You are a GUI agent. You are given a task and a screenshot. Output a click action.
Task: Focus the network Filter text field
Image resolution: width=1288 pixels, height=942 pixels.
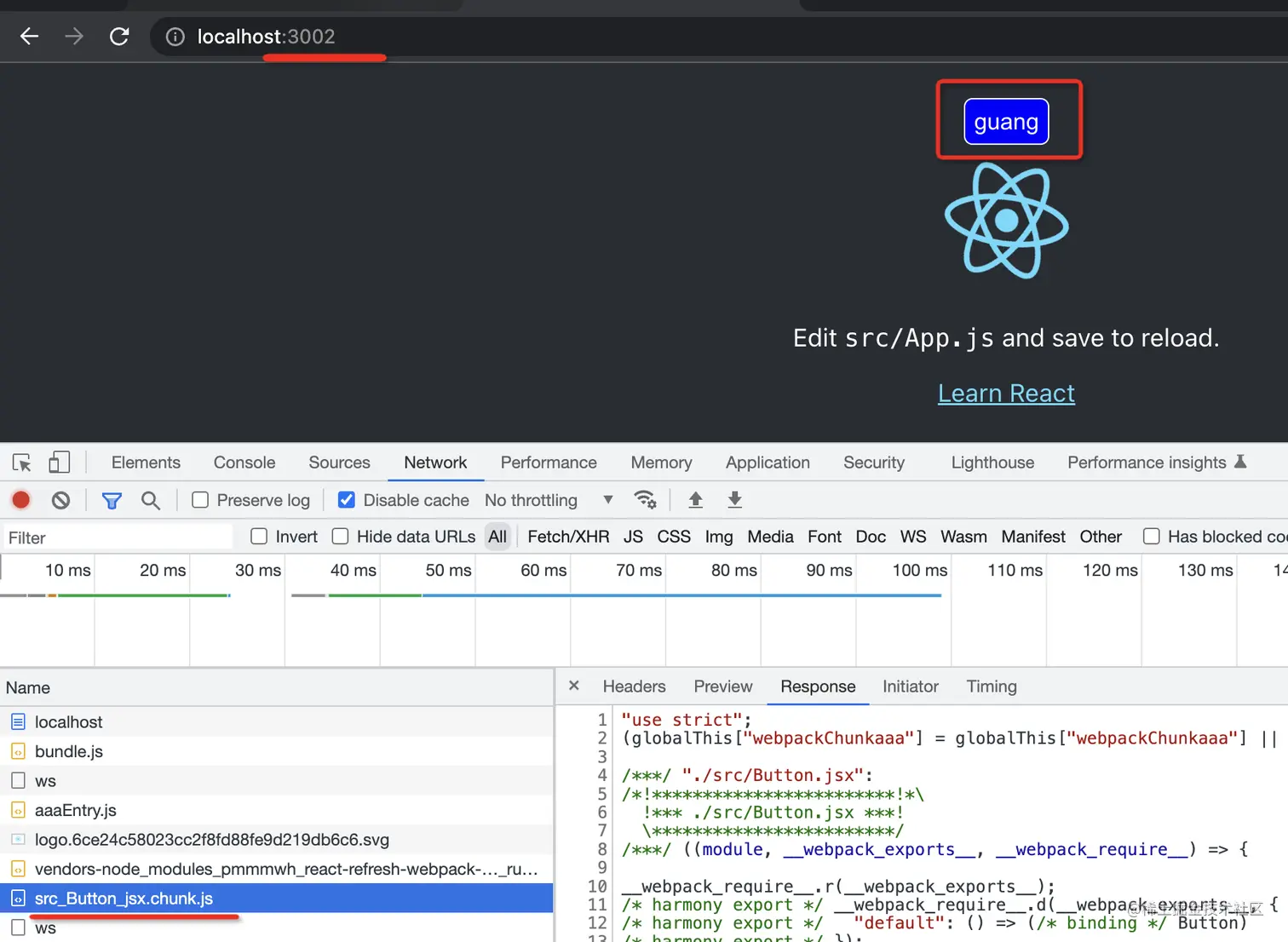point(117,537)
